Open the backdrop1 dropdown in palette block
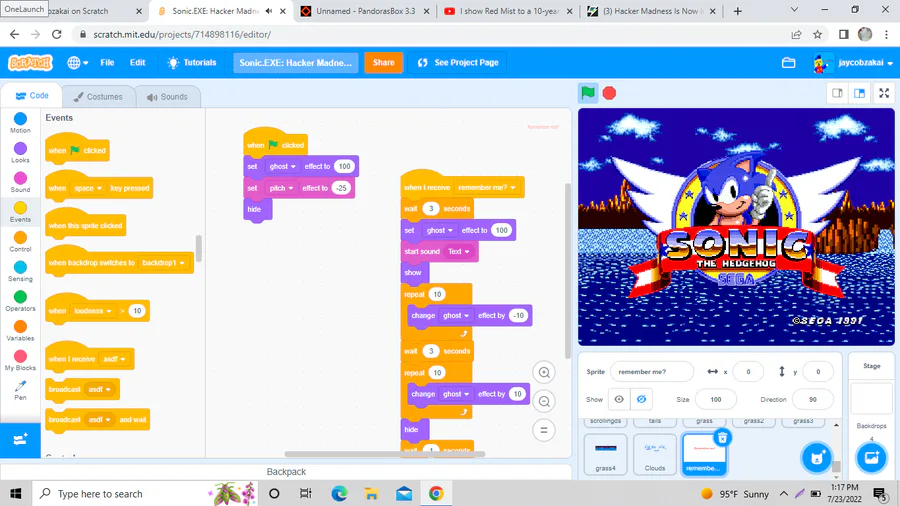900x506 pixels. [x=163, y=263]
